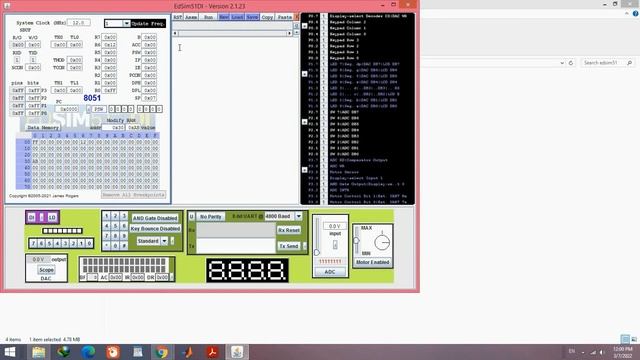640x360 pixels.
Task: Adjust the motor speed MAX-MIN slider
Action: tap(357, 240)
